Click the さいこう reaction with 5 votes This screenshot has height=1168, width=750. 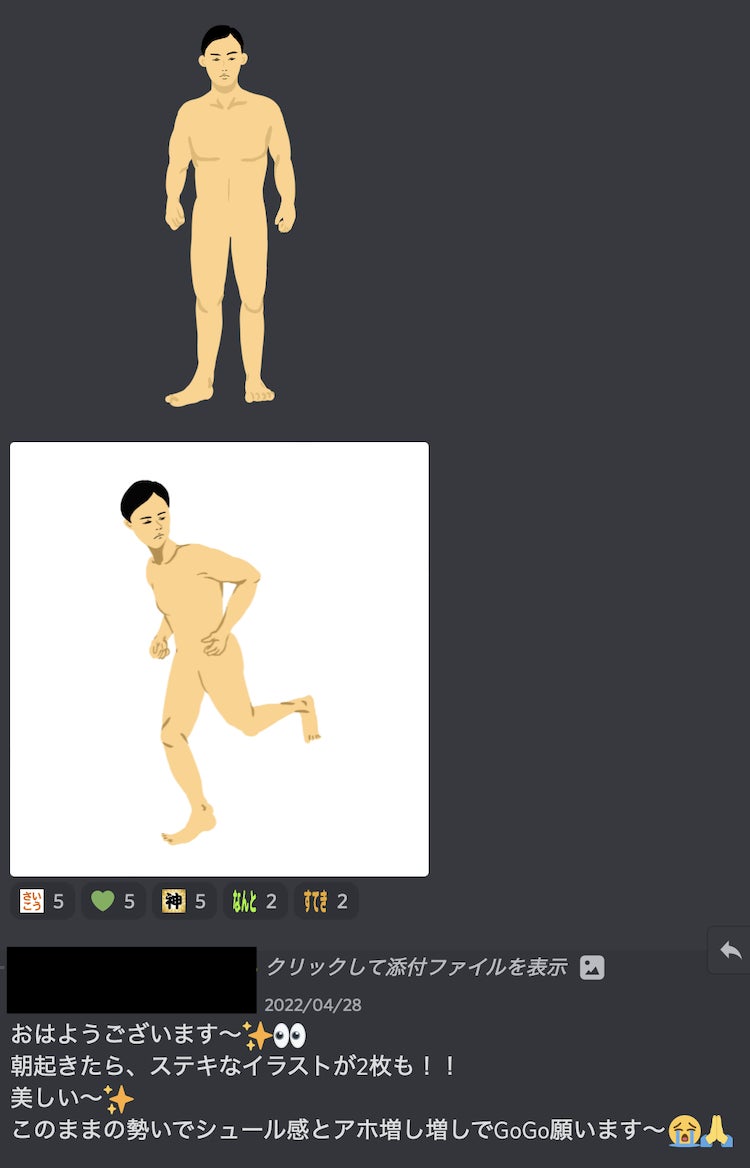pyautogui.click(x=42, y=901)
